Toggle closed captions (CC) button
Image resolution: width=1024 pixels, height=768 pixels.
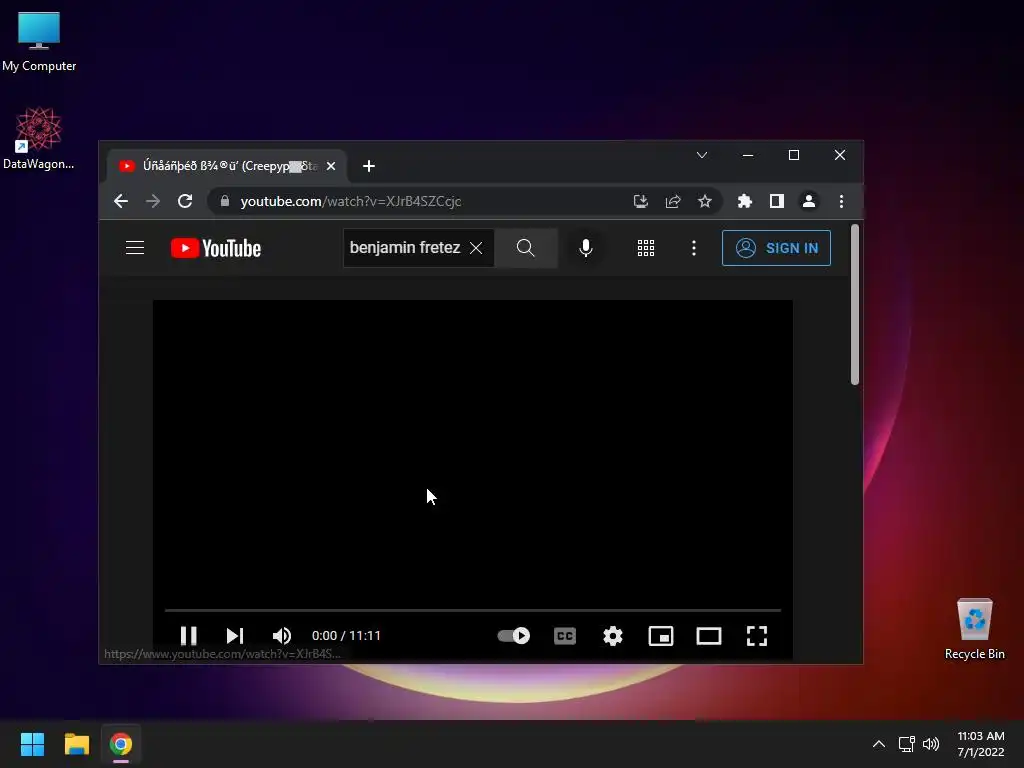click(x=565, y=635)
